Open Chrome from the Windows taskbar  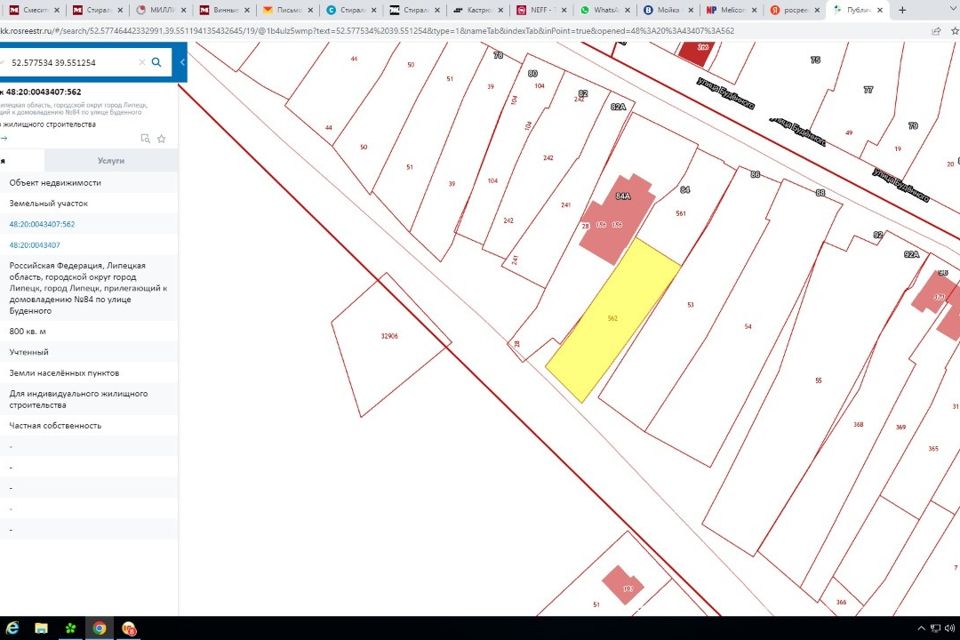[99, 628]
